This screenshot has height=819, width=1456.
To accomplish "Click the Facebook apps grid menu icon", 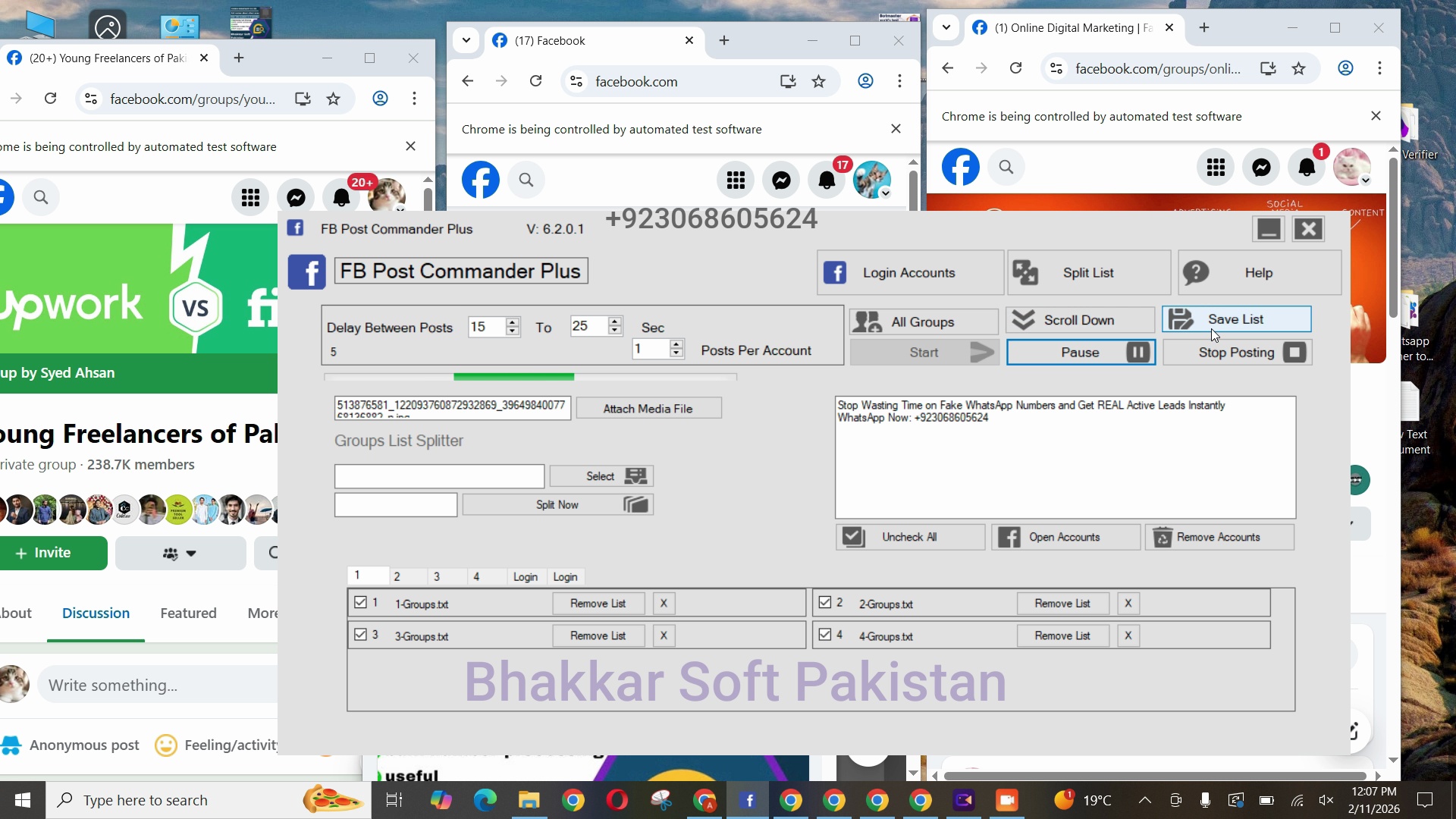I will pyautogui.click(x=736, y=180).
